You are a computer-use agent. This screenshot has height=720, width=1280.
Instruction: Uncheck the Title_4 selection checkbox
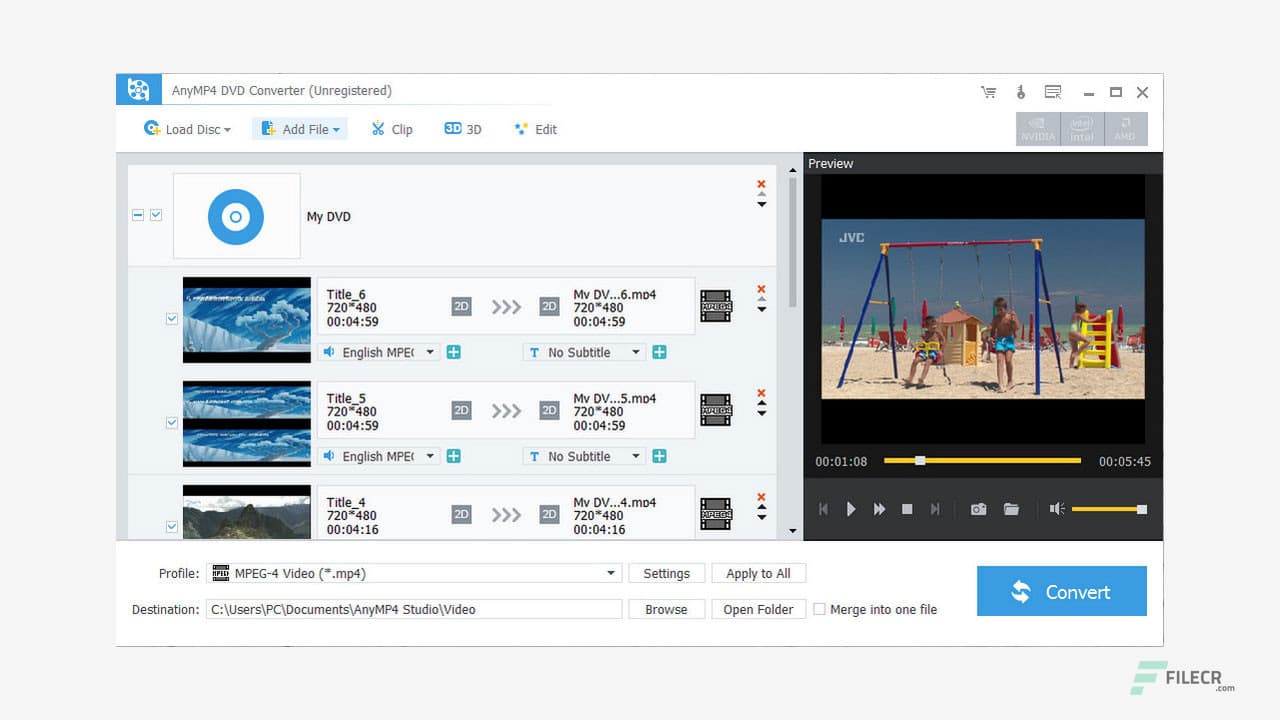click(x=171, y=526)
